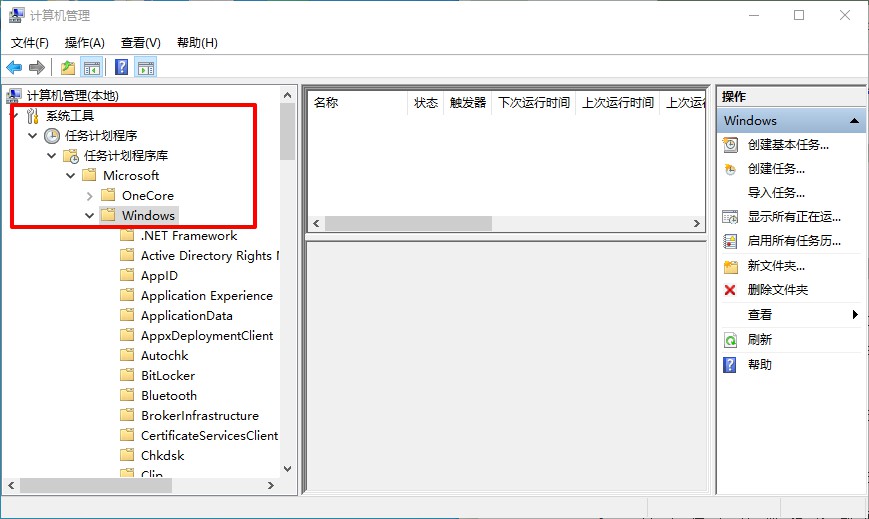Toggle the show/hide console tree icon
Viewport: 869px width, 519px height.
(x=92, y=67)
